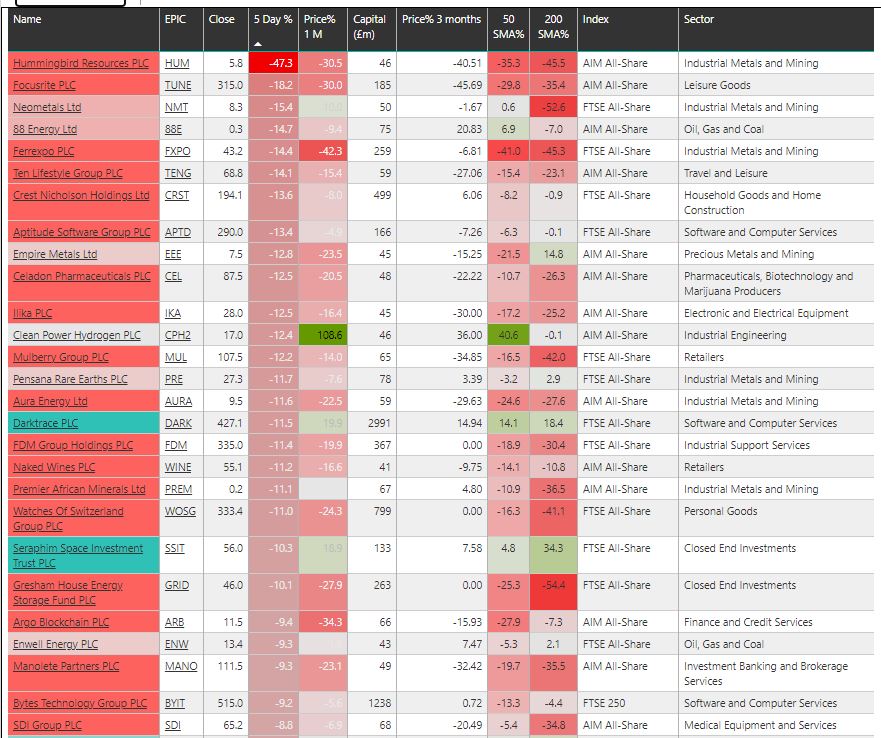Click the FXPO ticker link
This screenshot has height=738, width=881.
(177, 151)
